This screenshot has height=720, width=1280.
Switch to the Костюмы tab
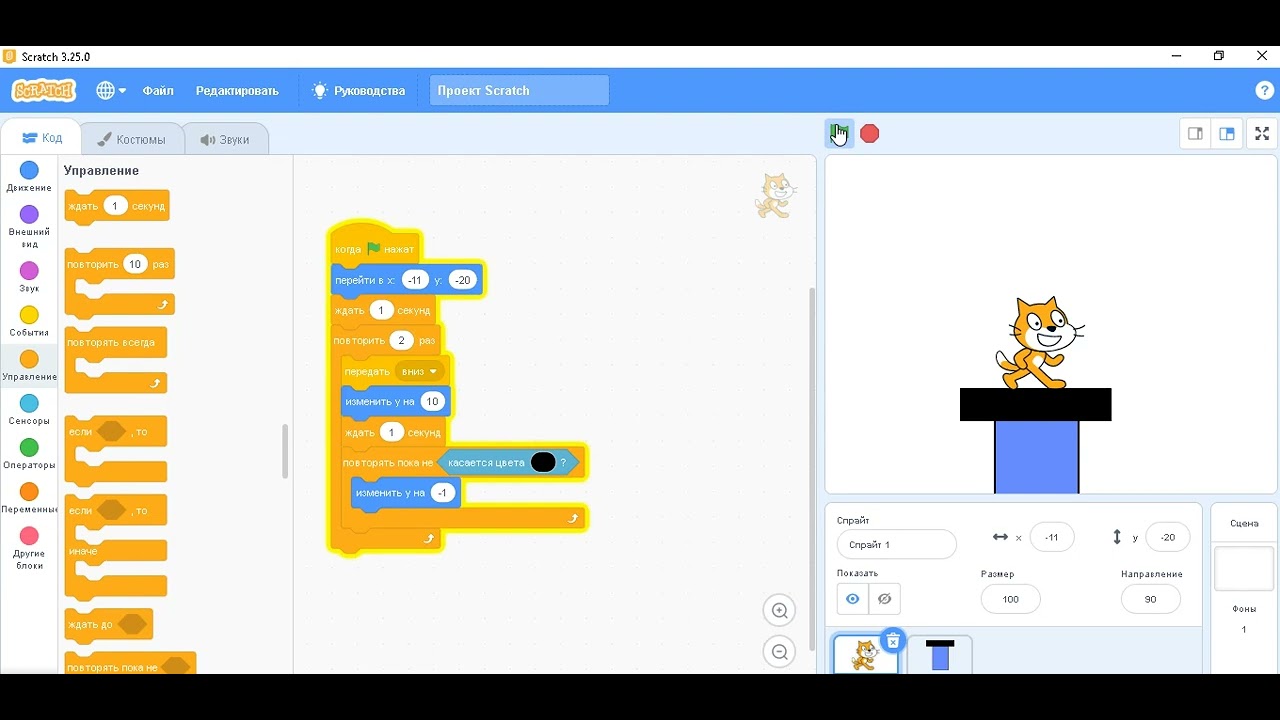(130, 139)
